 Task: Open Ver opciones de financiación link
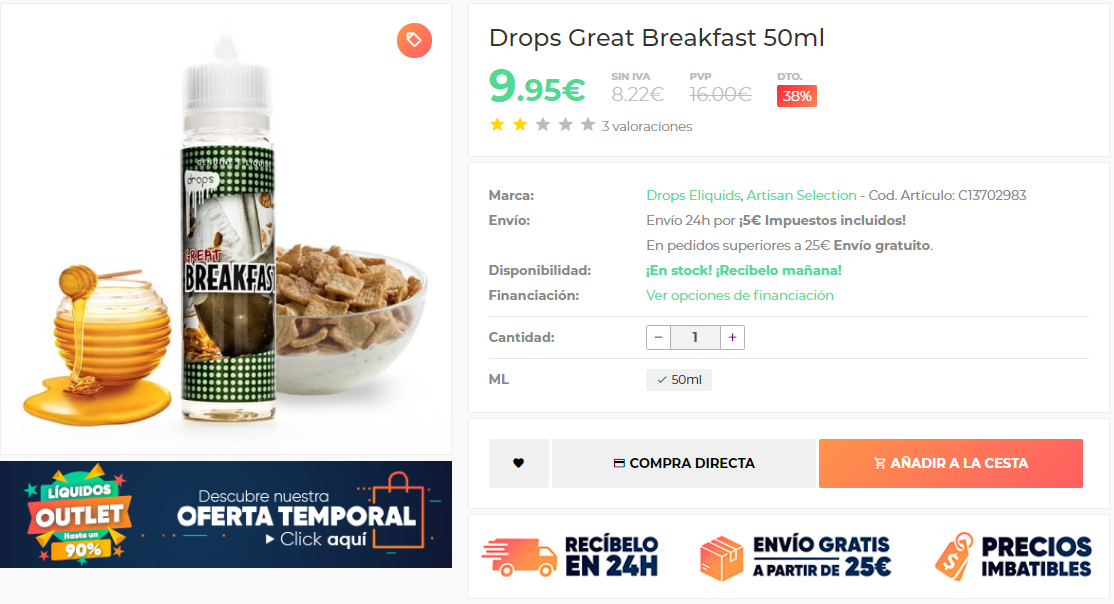click(740, 295)
